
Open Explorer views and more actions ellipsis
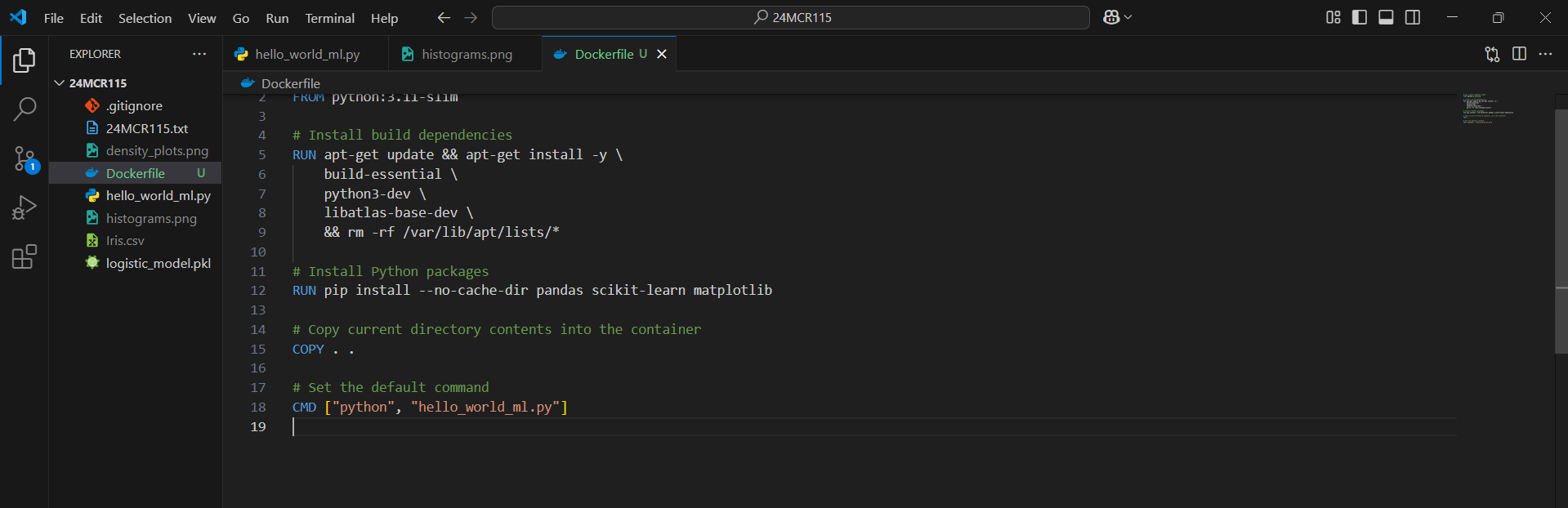coord(199,54)
